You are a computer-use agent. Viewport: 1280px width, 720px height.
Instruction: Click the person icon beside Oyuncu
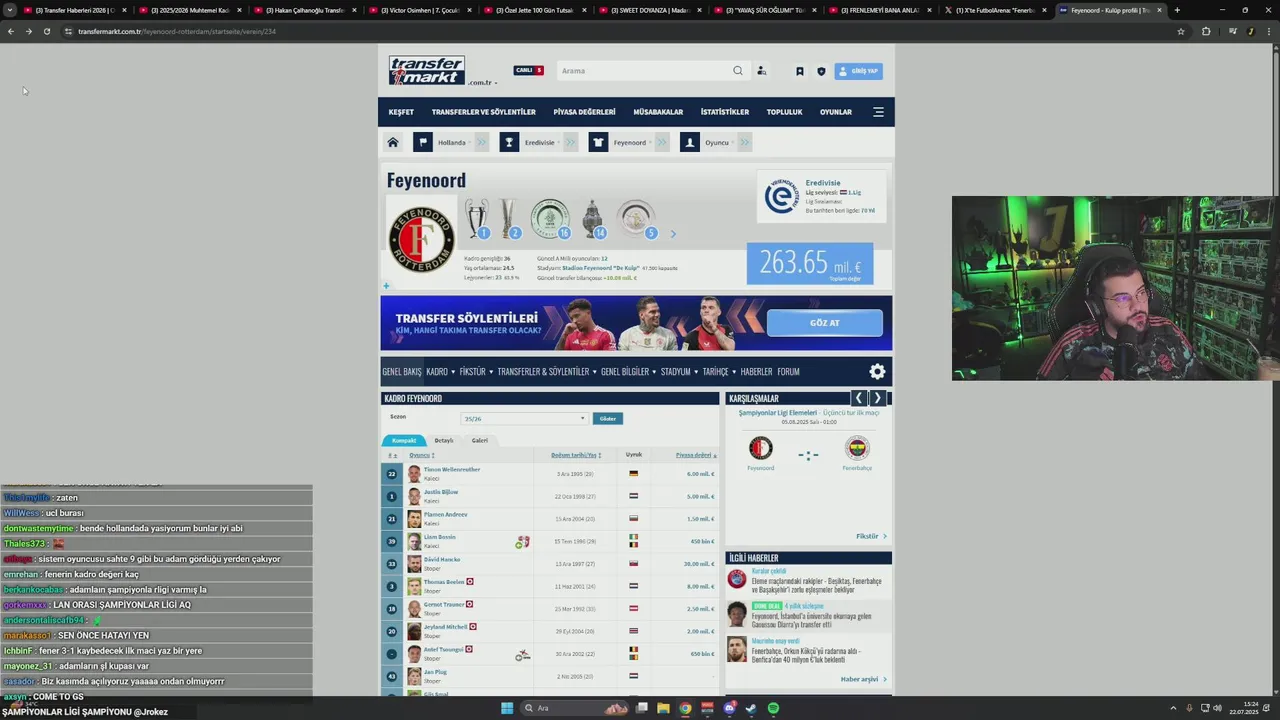pyautogui.click(x=689, y=142)
